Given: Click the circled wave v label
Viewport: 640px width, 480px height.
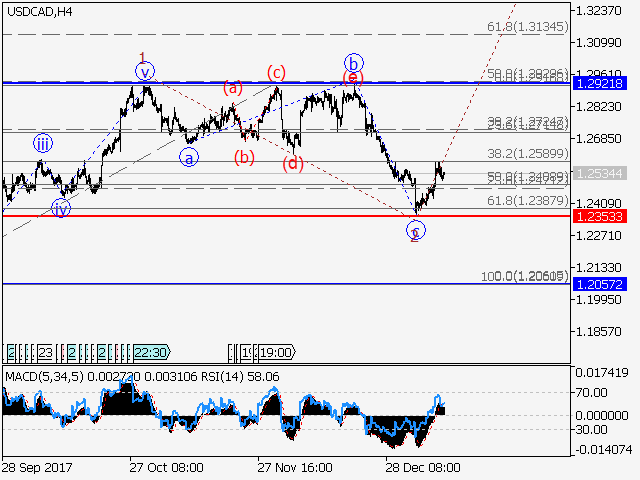Looking at the screenshot, I should [x=147, y=72].
